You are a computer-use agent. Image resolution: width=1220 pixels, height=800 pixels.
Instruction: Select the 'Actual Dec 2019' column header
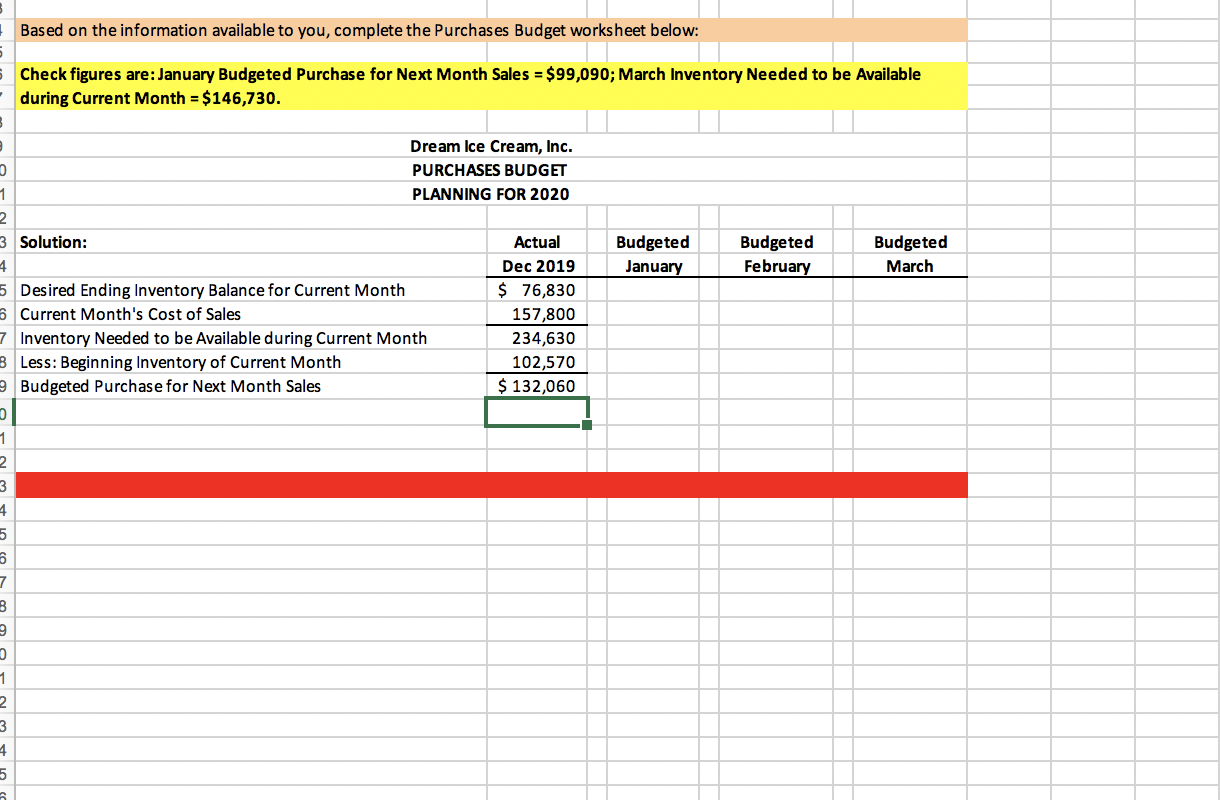coord(537,253)
